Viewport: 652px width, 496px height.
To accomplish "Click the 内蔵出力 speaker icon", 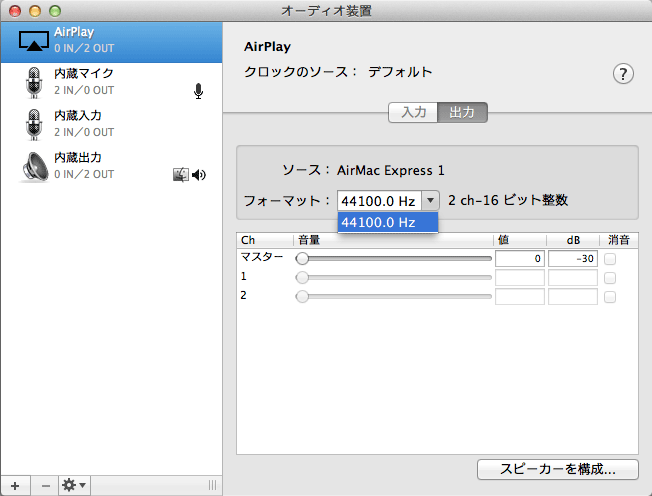I will pyautogui.click(x=34, y=167).
